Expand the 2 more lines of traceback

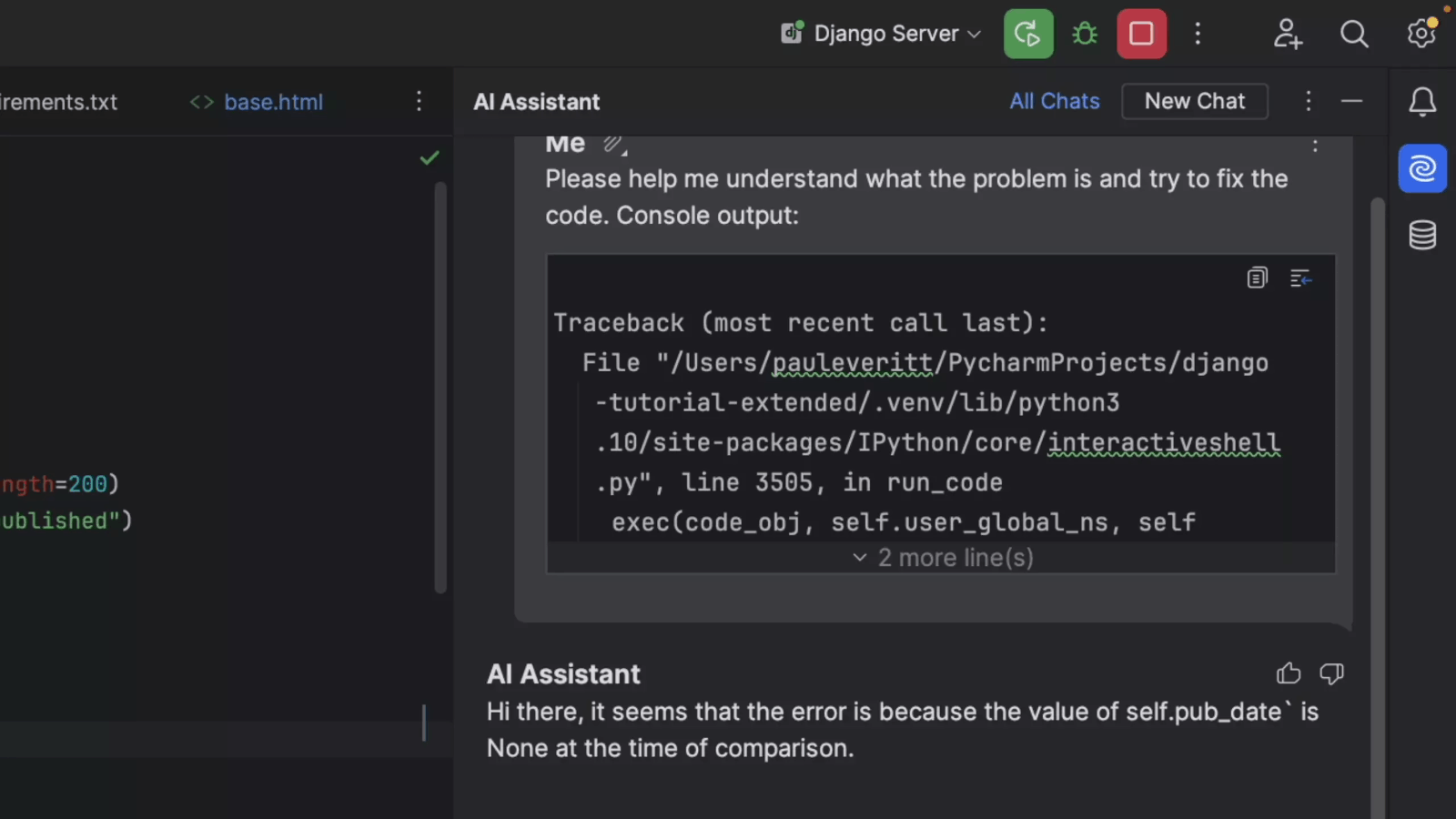941,557
